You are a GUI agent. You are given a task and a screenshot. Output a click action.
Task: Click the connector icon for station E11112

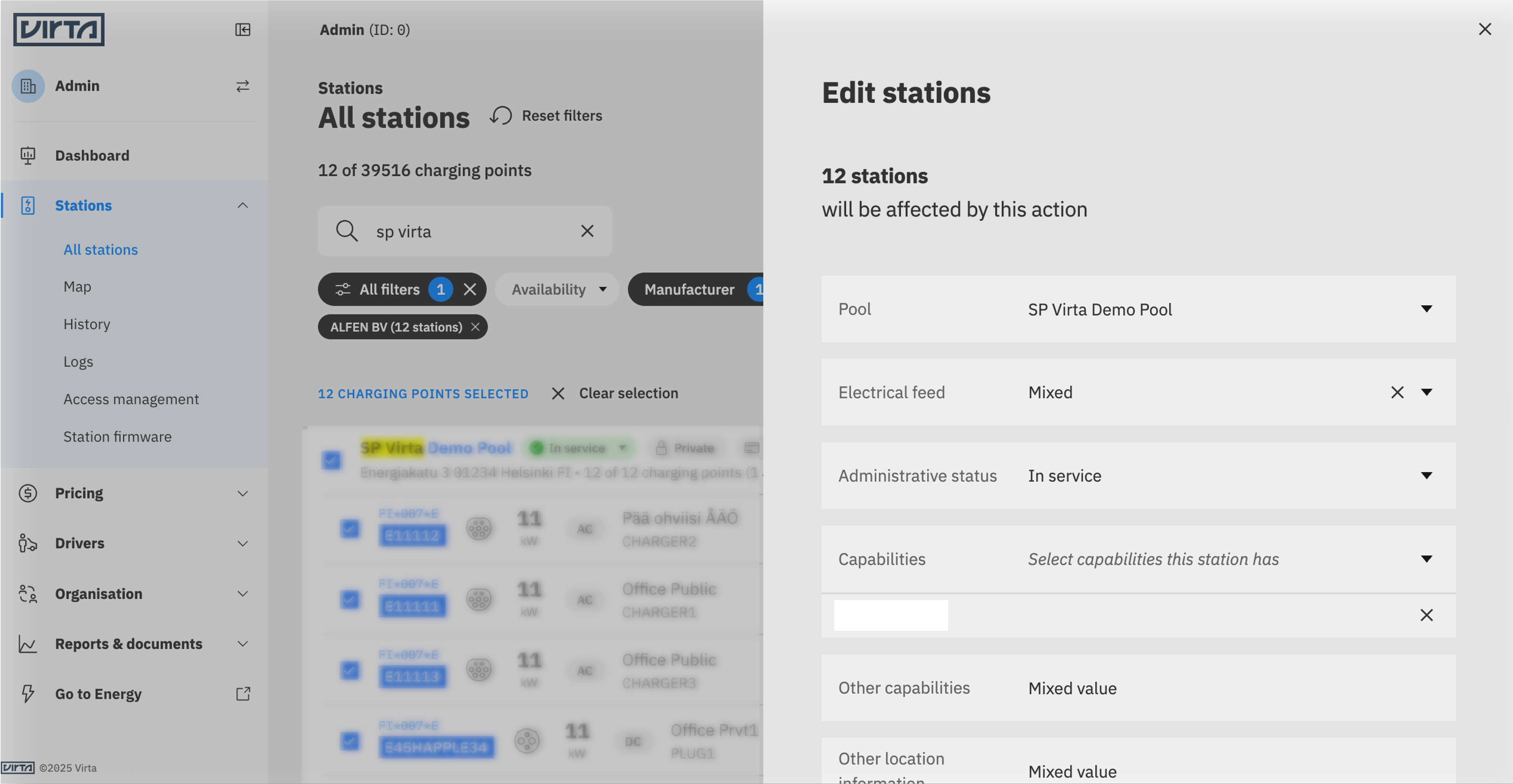tap(479, 529)
